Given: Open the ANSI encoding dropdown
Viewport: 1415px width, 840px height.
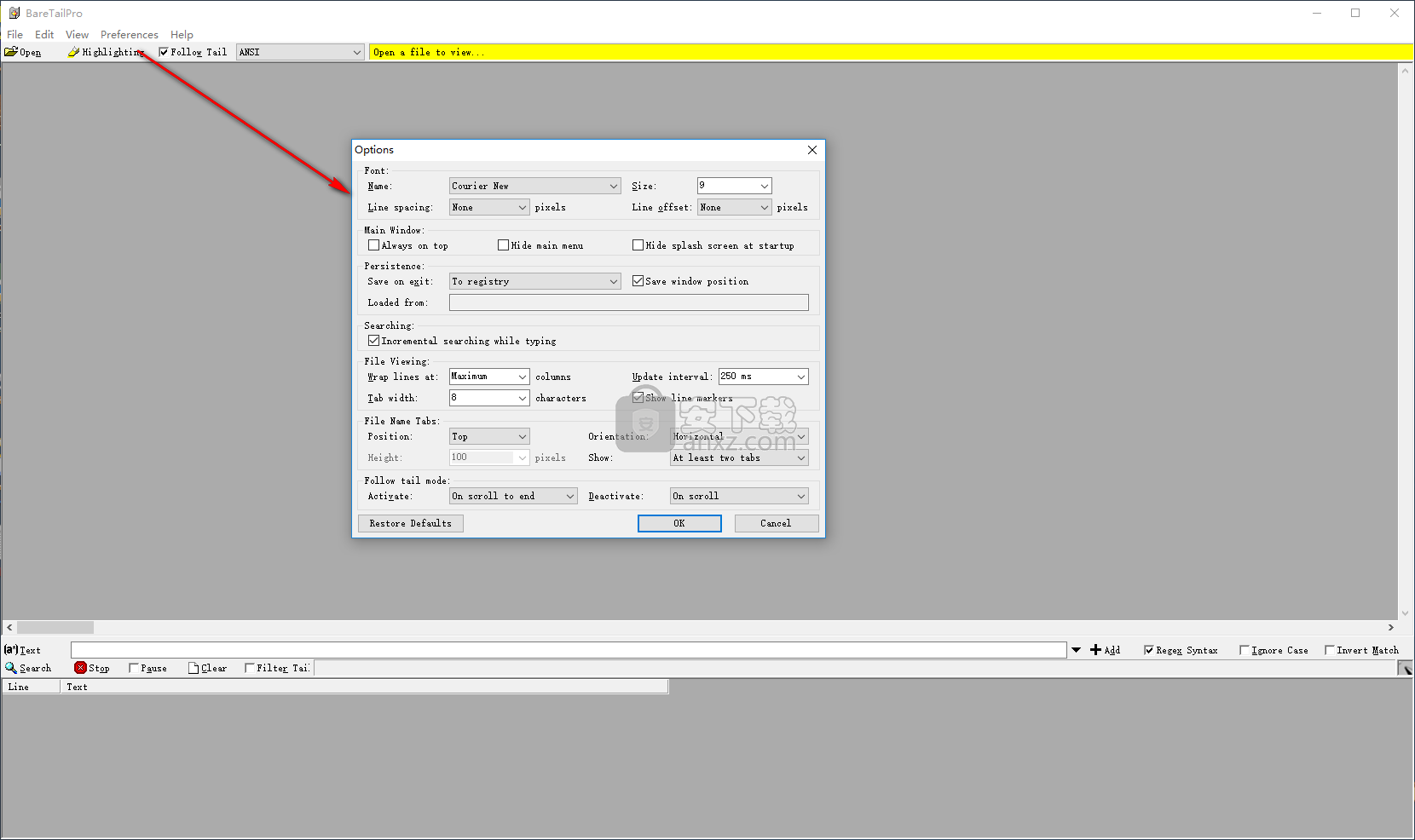Looking at the screenshot, I should tap(300, 52).
